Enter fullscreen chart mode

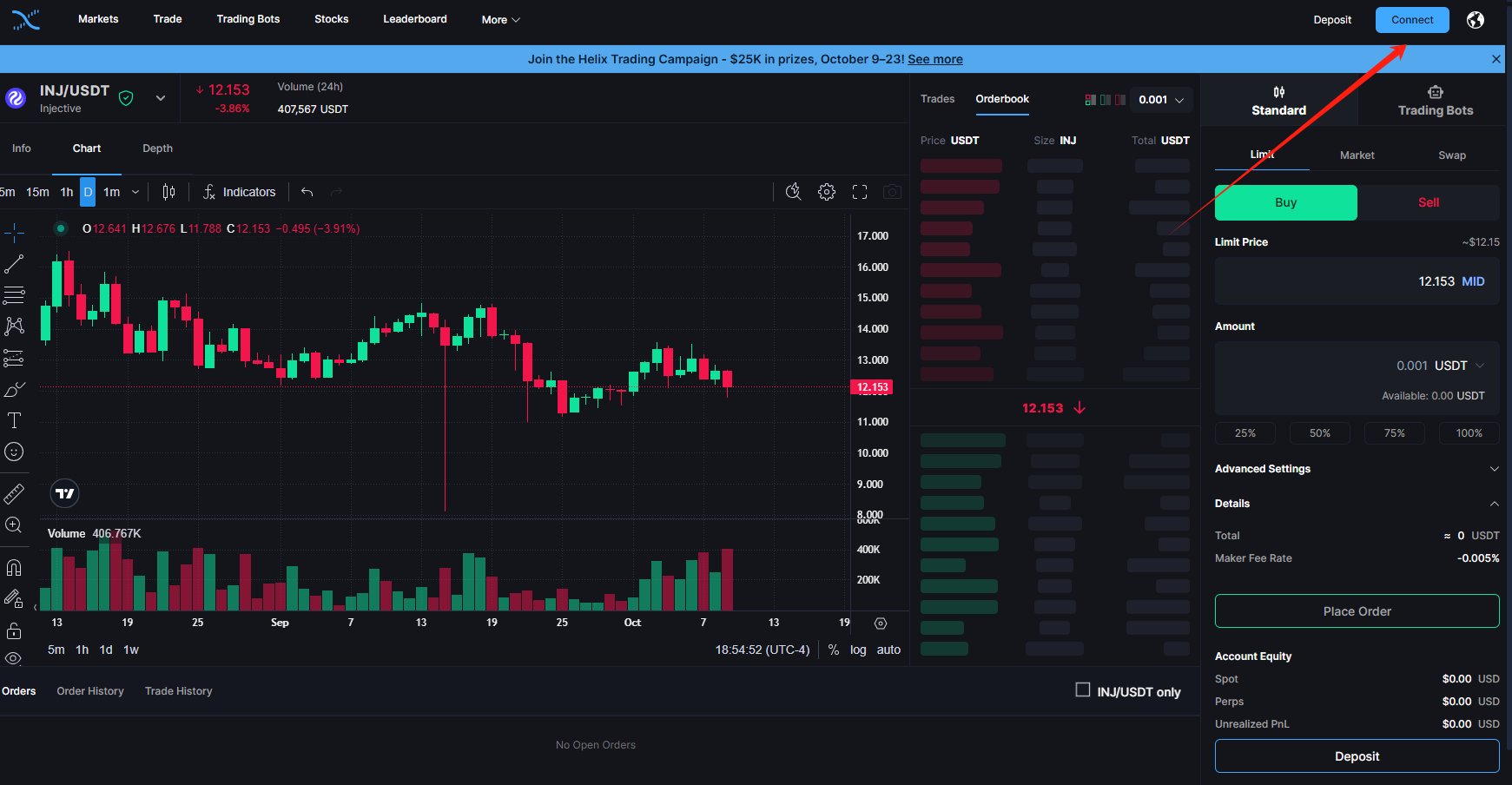pos(860,192)
